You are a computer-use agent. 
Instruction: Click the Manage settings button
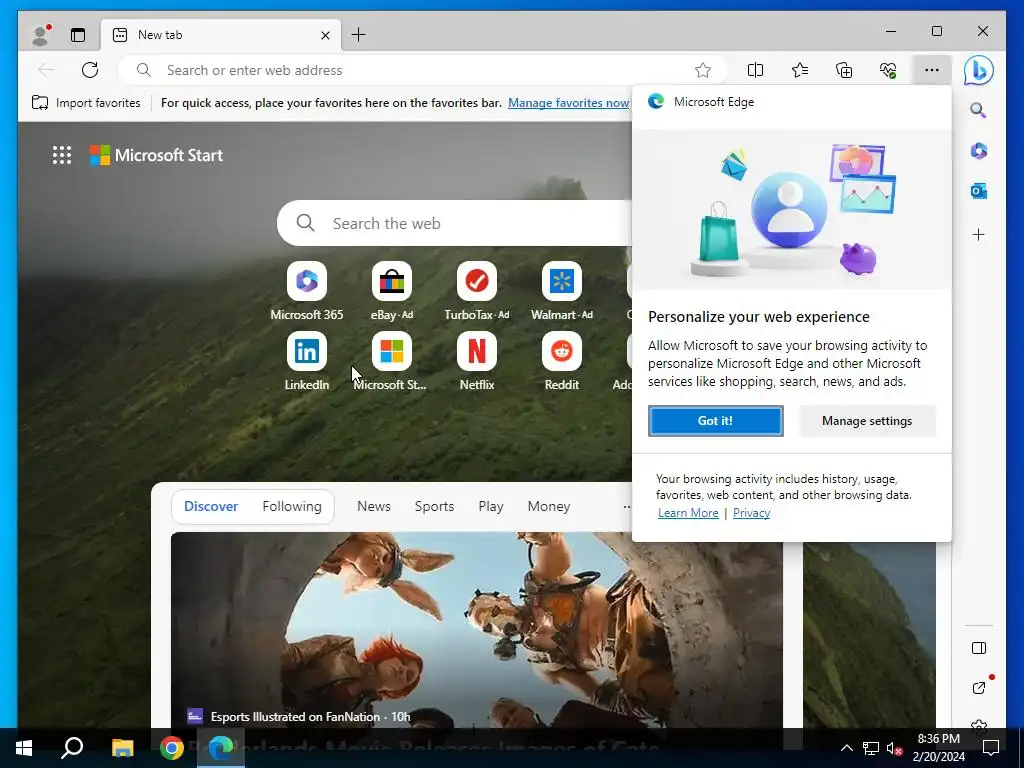click(x=867, y=421)
